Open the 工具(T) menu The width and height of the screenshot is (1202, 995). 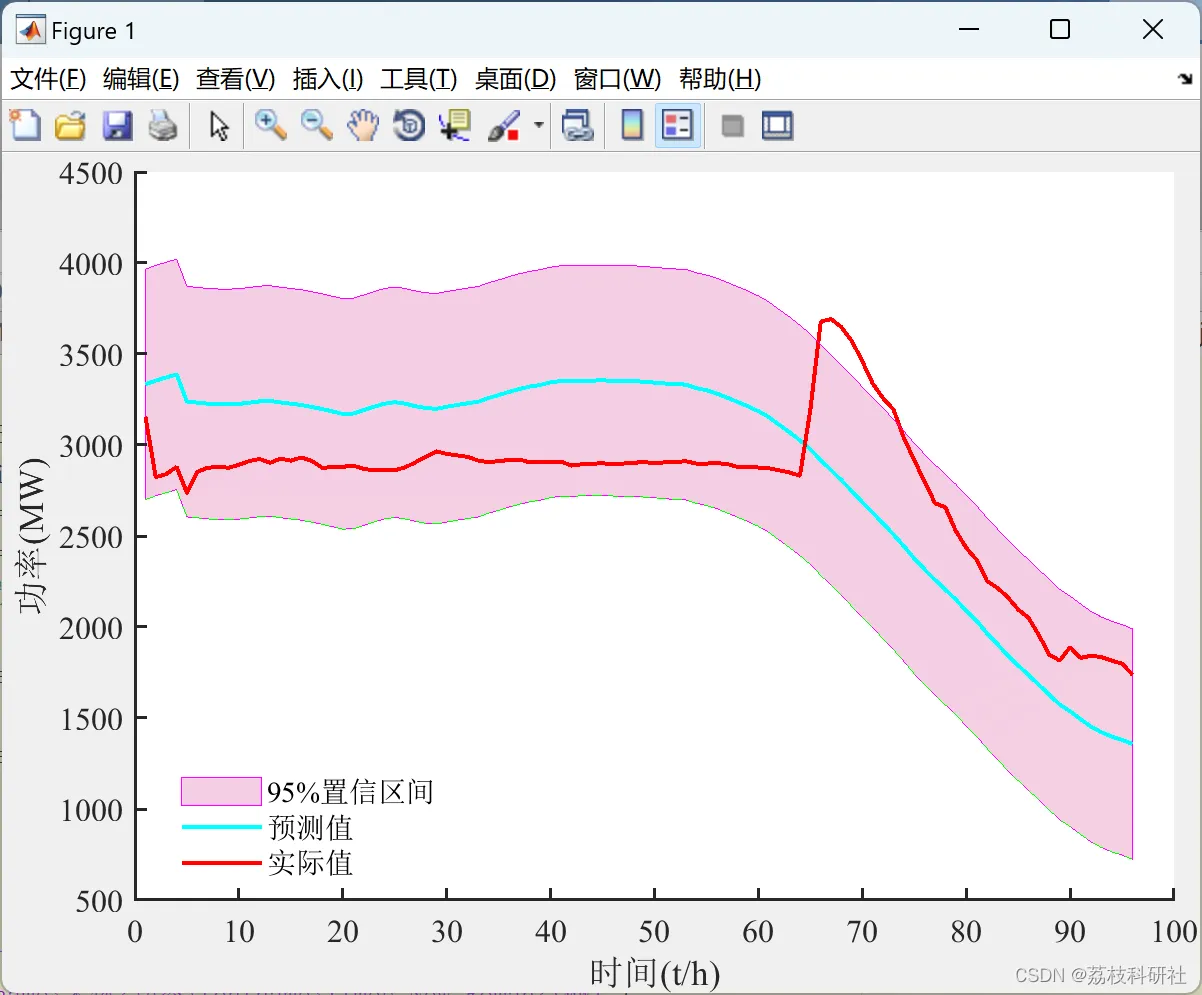tap(418, 79)
